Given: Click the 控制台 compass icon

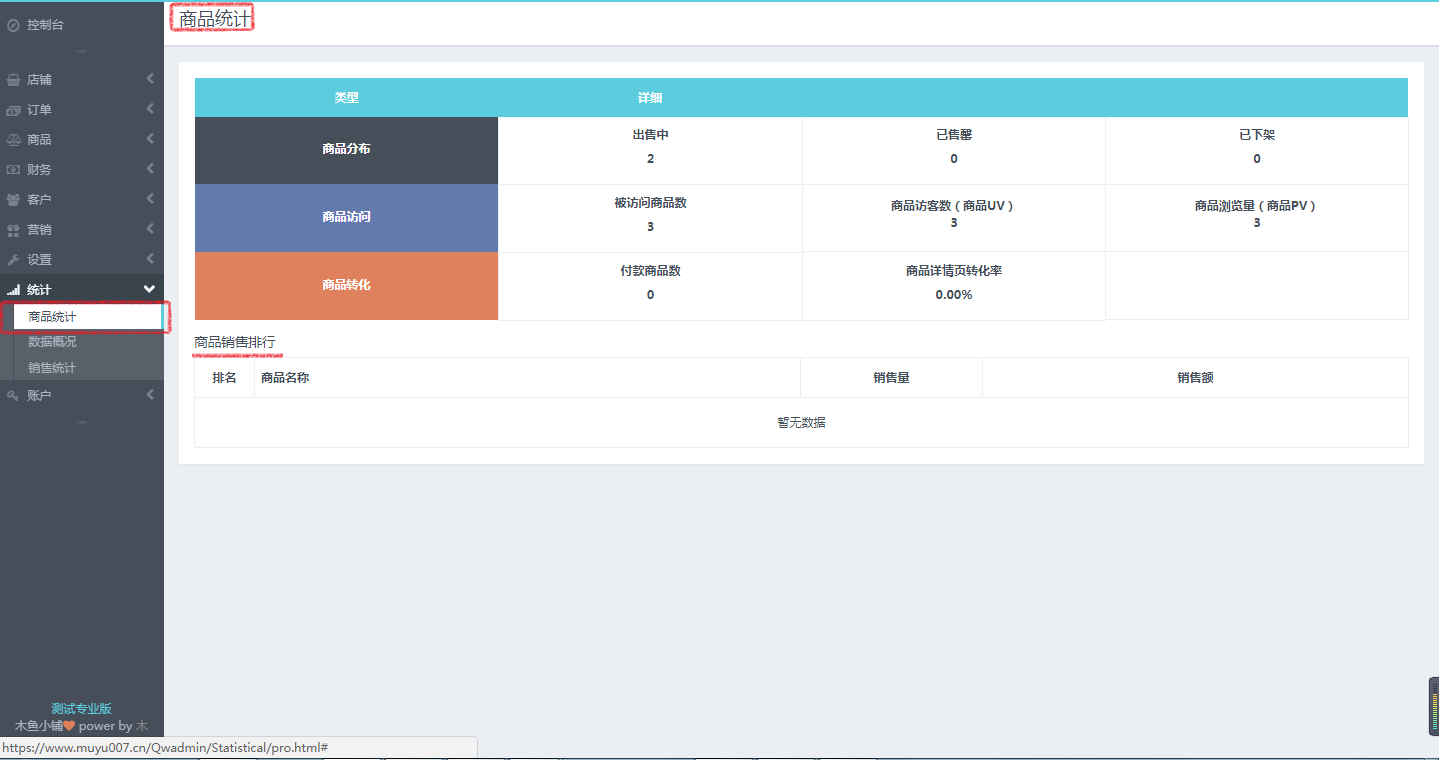Looking at the screenshot, I should click(x=14, y=25).
